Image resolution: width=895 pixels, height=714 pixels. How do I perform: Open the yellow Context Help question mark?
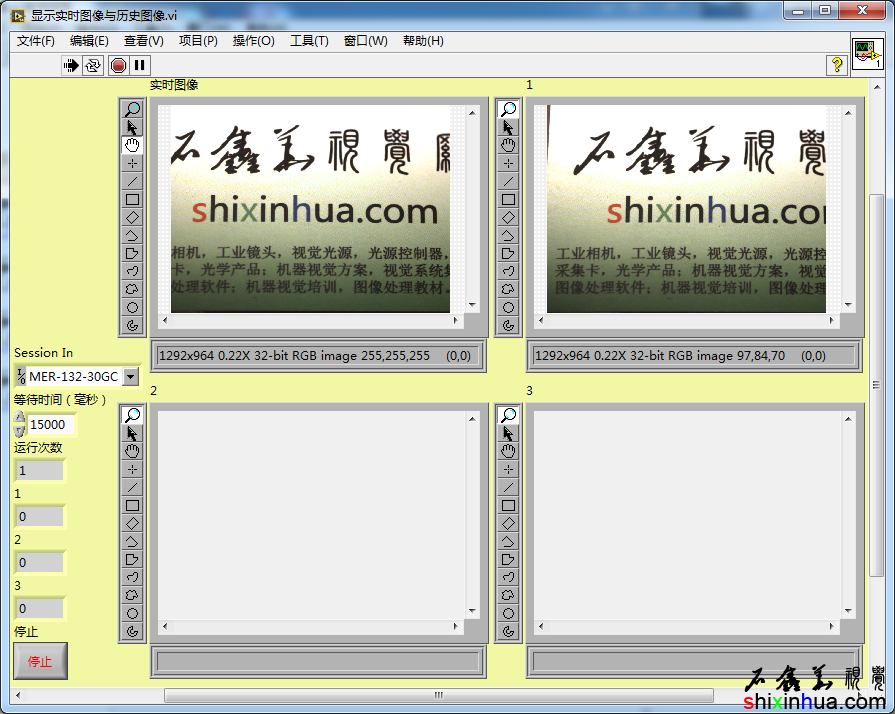pyautogui.click(x=836, y=65)
